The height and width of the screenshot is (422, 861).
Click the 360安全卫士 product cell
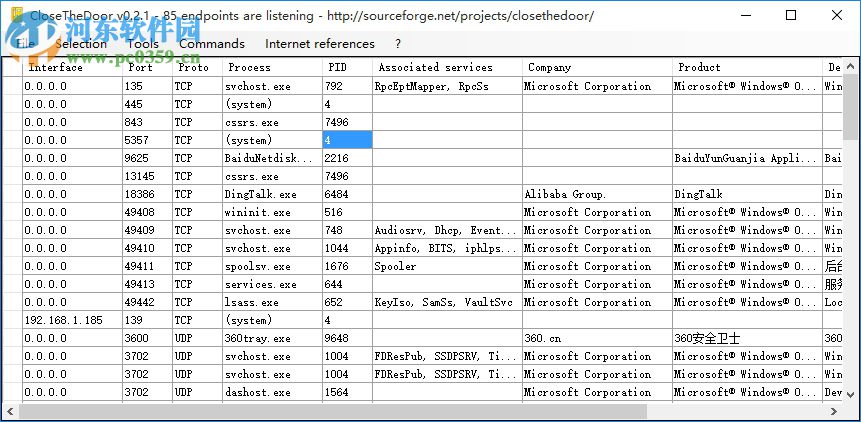747,339
